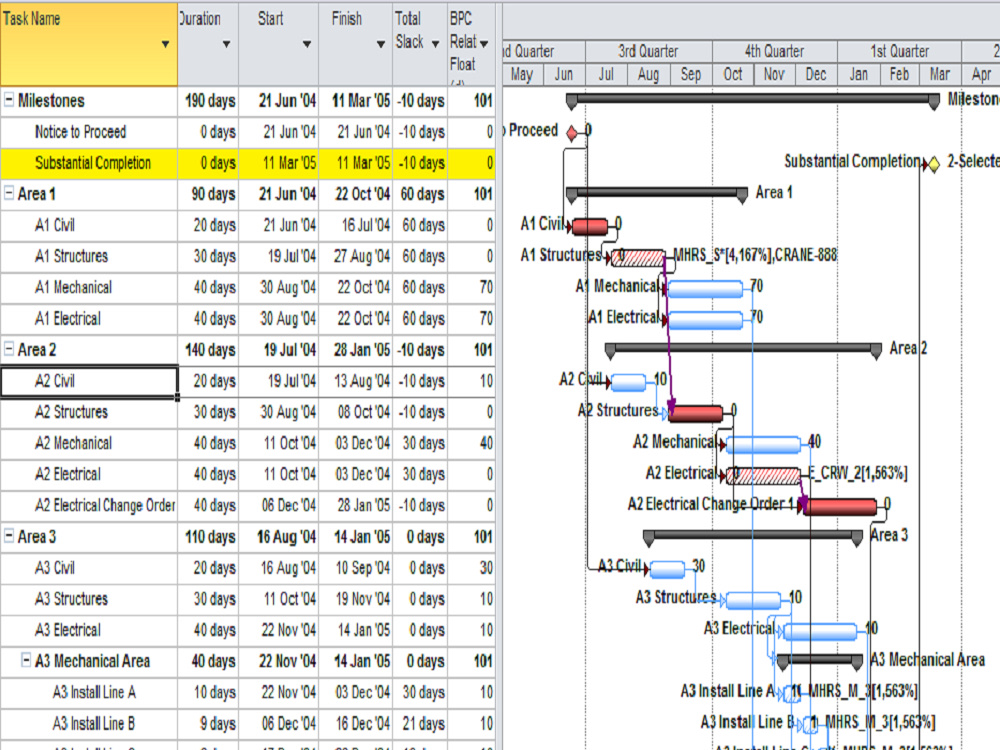The height and width of the screenshot is (750, 1000).
Task: Open the Task Name column filter dropdown
Action: (165, 44)
